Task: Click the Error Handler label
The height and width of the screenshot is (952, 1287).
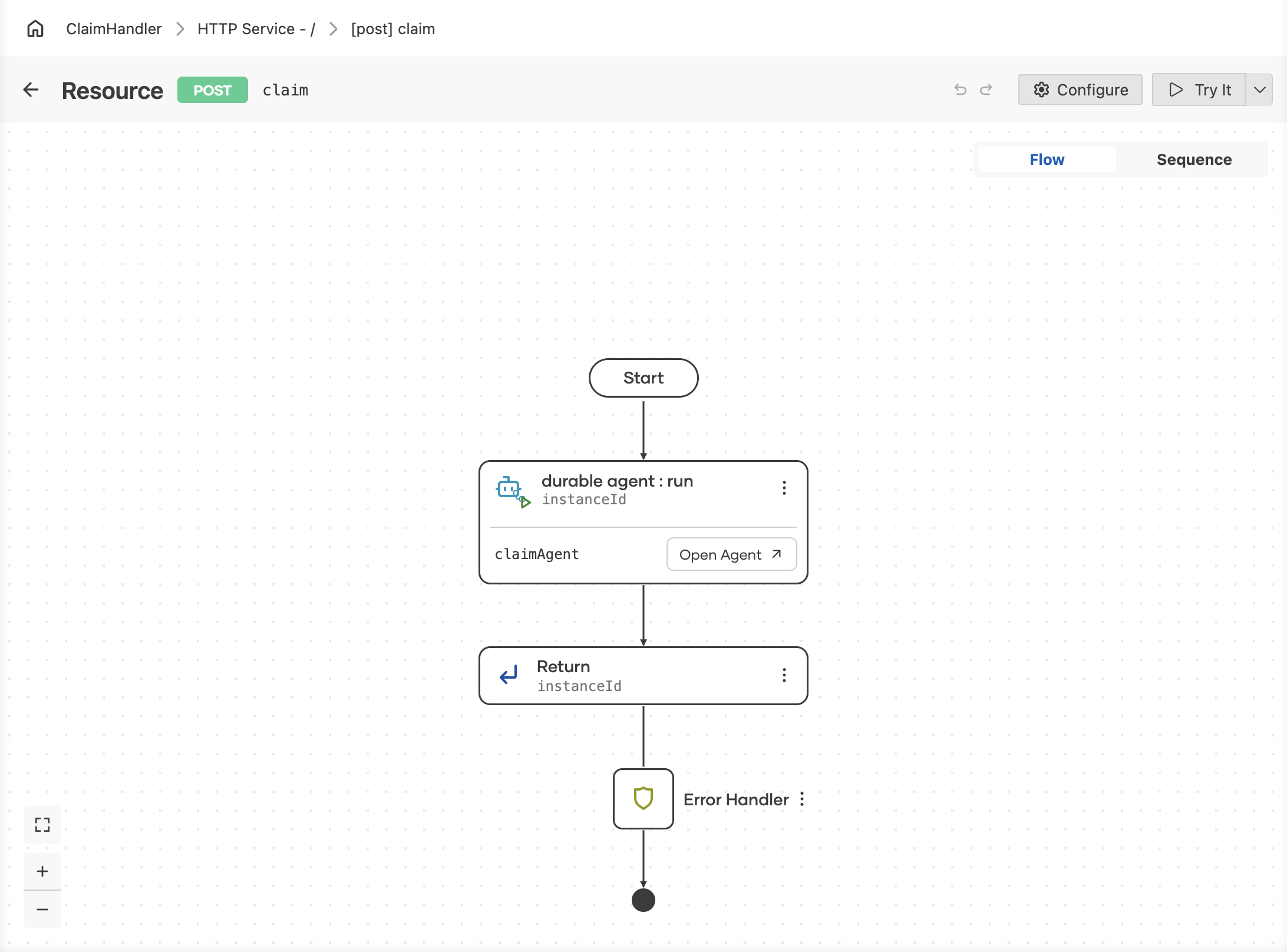Action: point(736,799)
